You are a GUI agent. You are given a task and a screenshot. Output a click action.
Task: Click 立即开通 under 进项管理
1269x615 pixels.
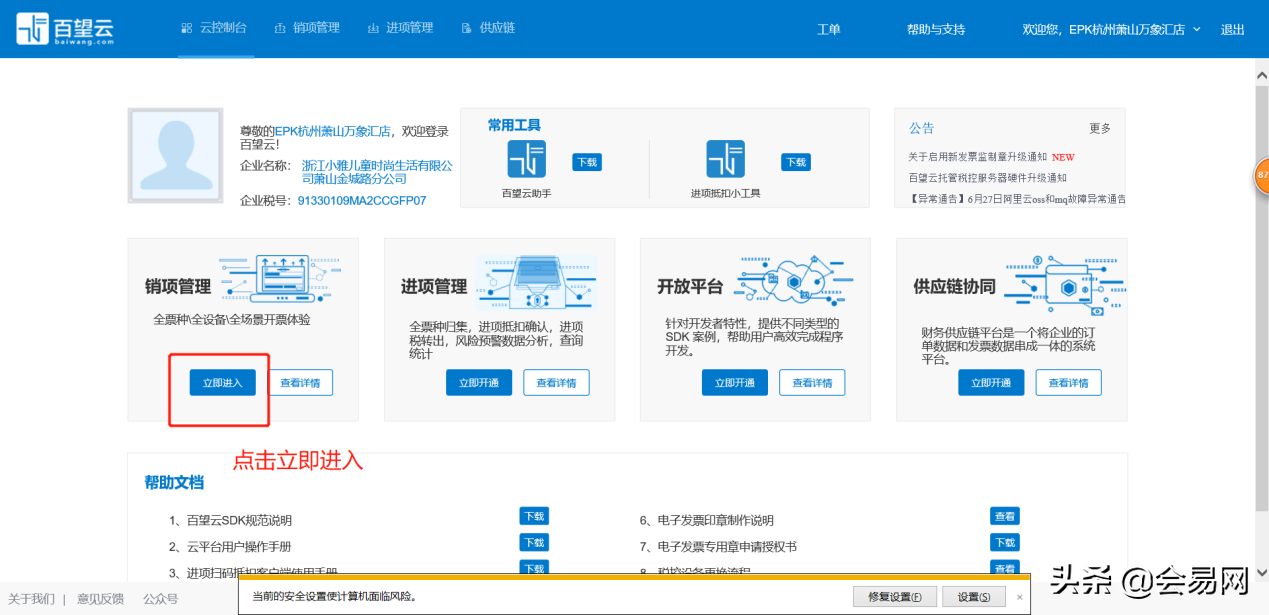(479, 382)
